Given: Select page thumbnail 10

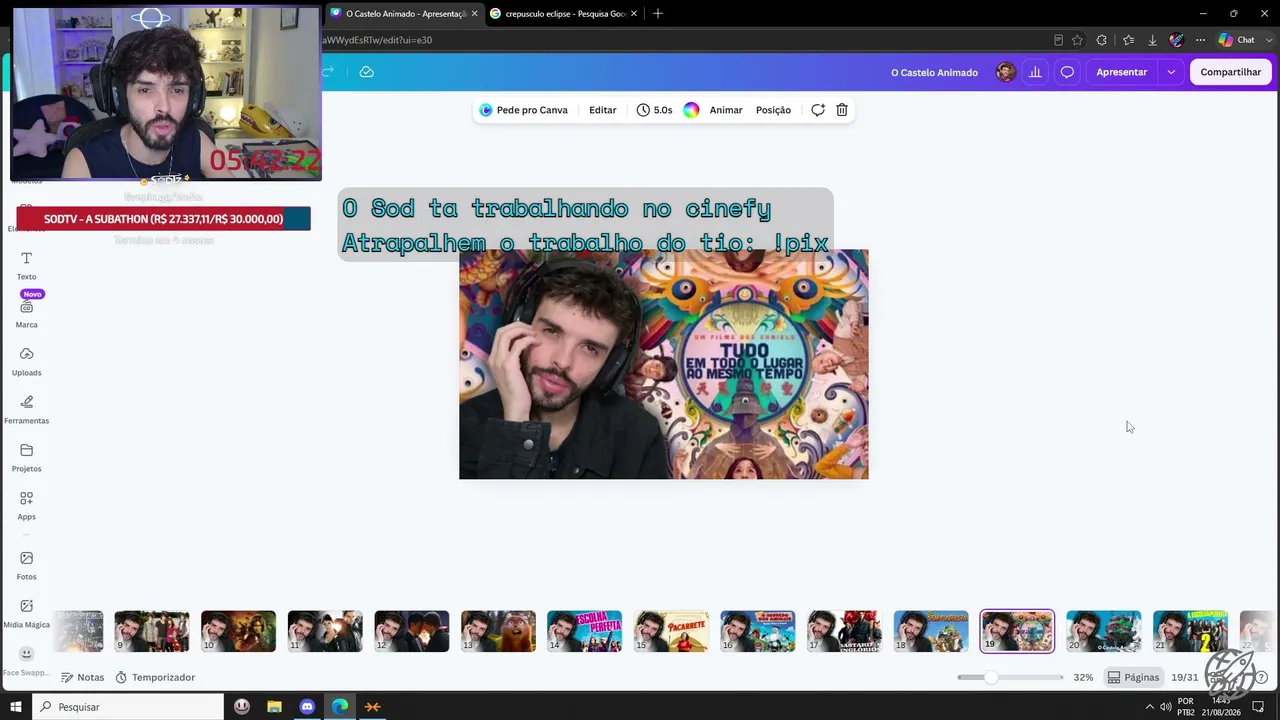Looking at the screenshot, I should pos(239,632).
